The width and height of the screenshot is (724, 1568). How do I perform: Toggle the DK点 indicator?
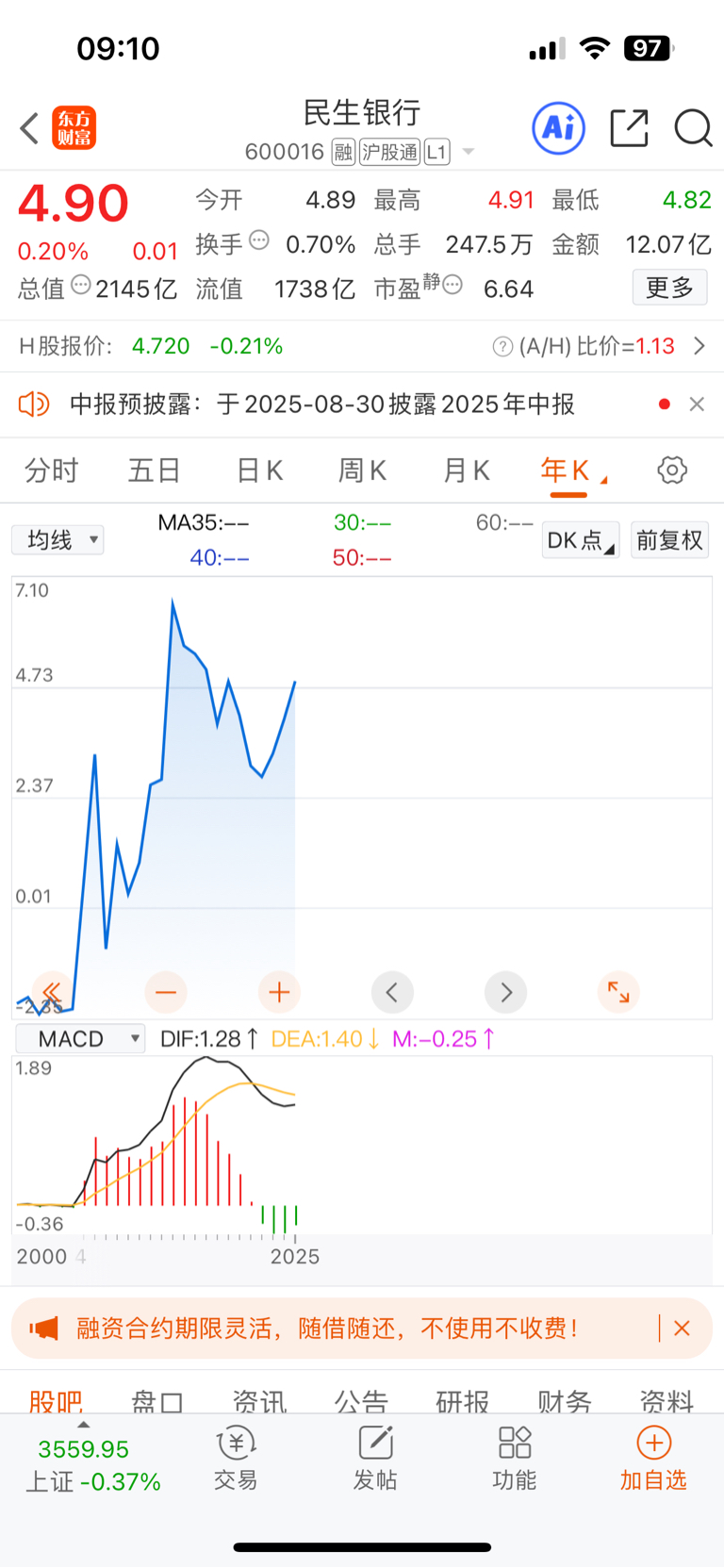581,540
